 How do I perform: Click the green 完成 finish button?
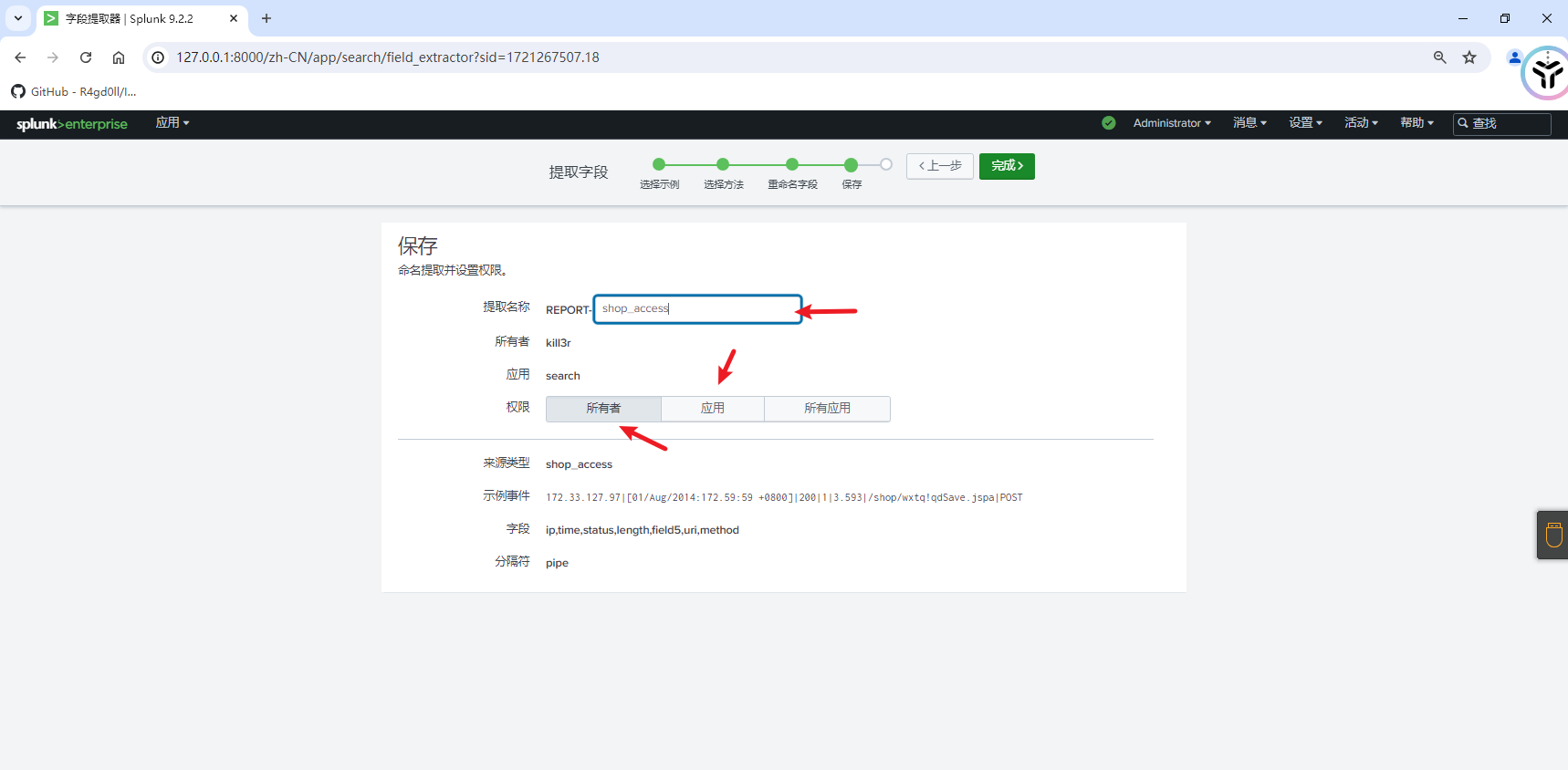1007,166
